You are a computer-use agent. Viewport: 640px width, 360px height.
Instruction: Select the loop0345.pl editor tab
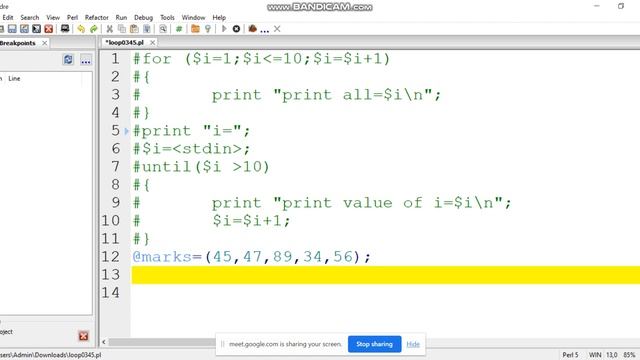point(124,42)
